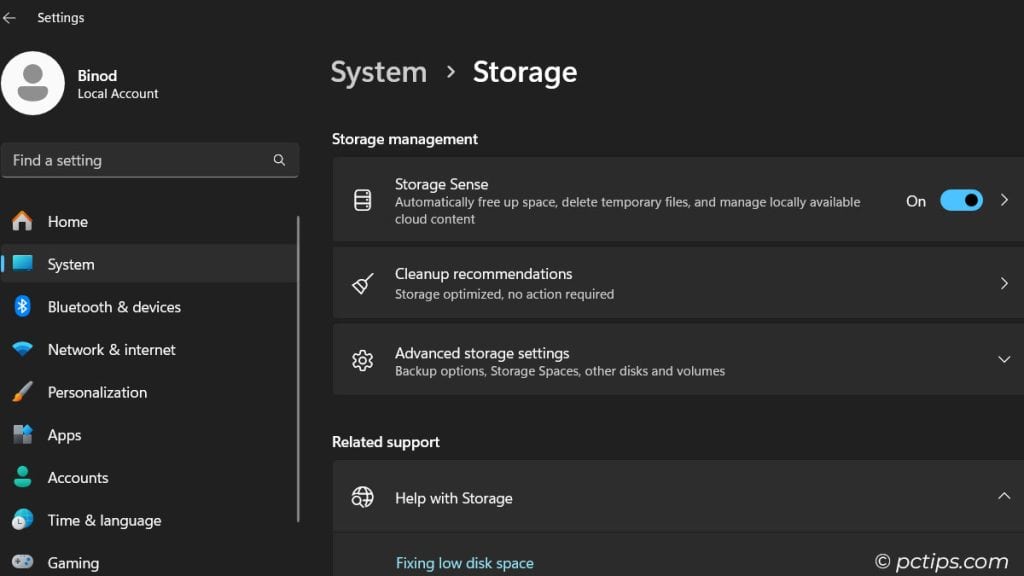This screenshot has width=1024, height=576.
Task: Click the Local Account text
Action: click(118, 93)
